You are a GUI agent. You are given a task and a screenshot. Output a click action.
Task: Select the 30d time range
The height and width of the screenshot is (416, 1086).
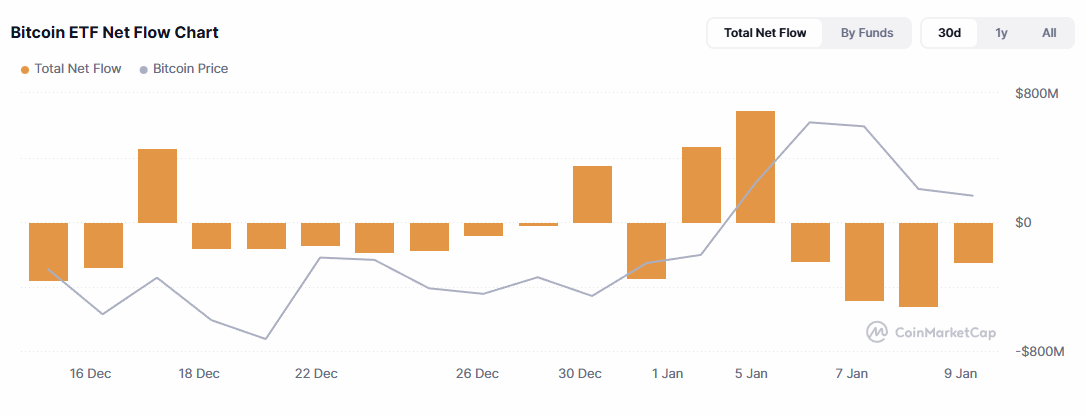coord(949,33)
